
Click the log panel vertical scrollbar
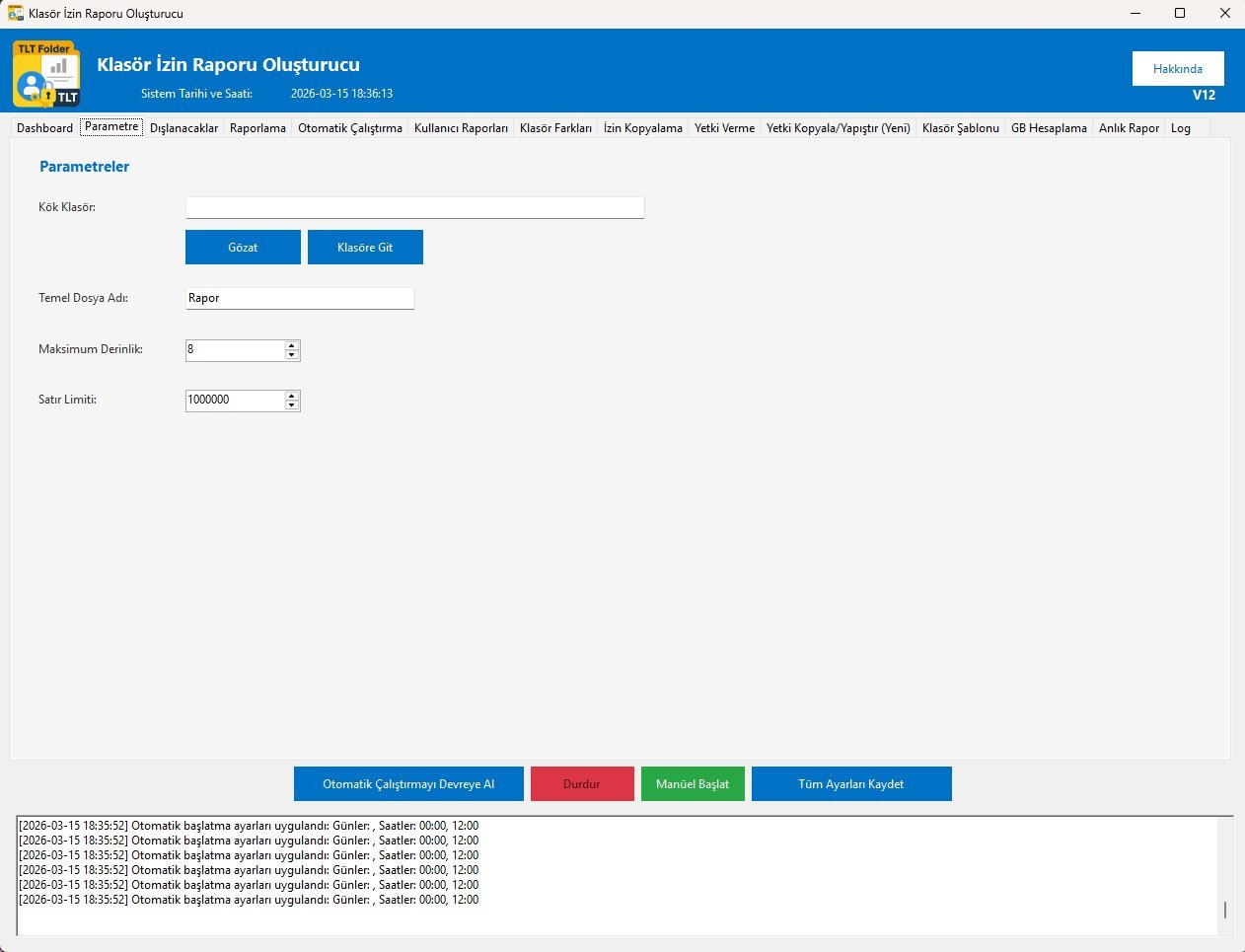coord(1225,875)
